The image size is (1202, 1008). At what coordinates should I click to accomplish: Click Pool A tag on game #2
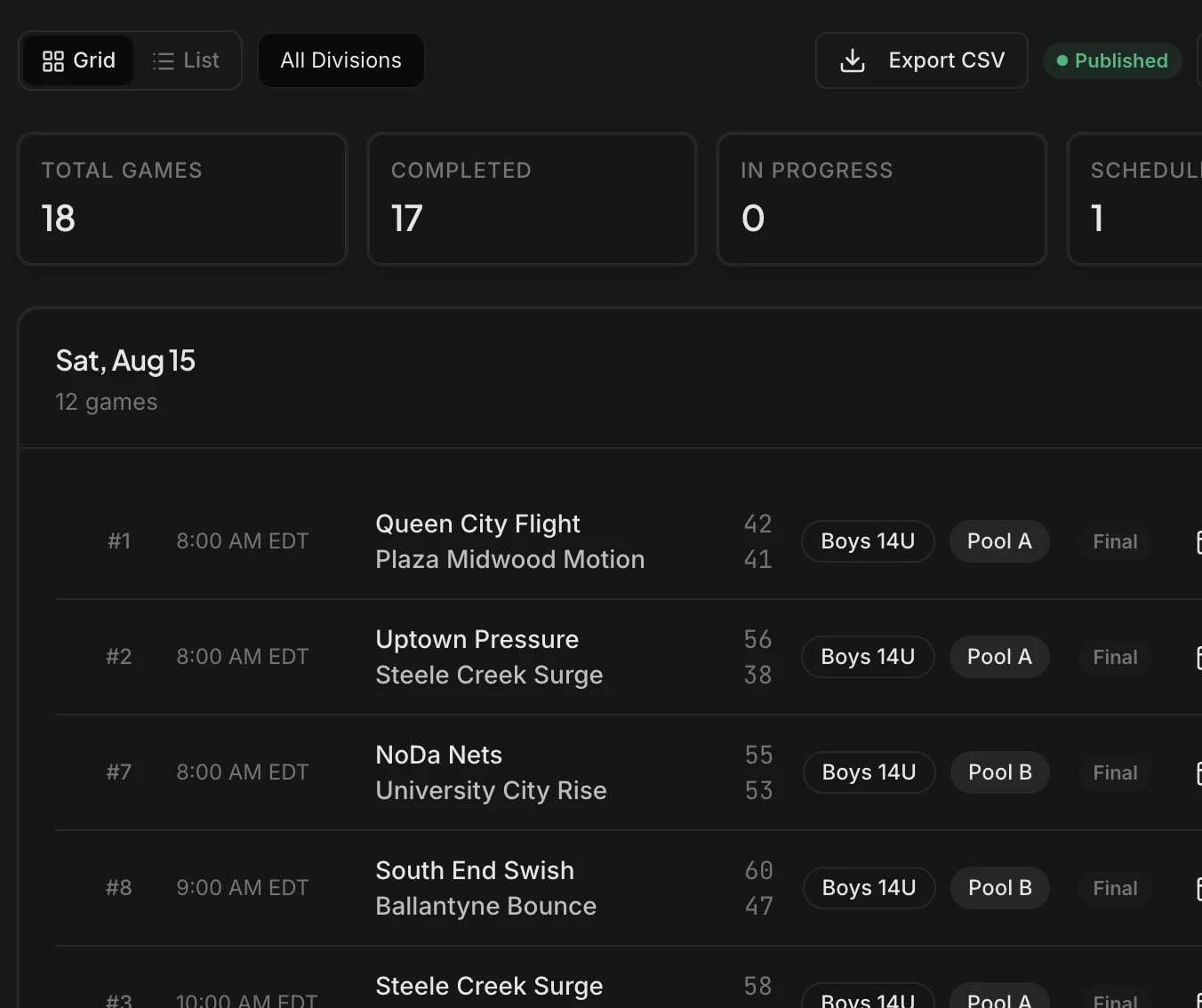coord(999,657)
